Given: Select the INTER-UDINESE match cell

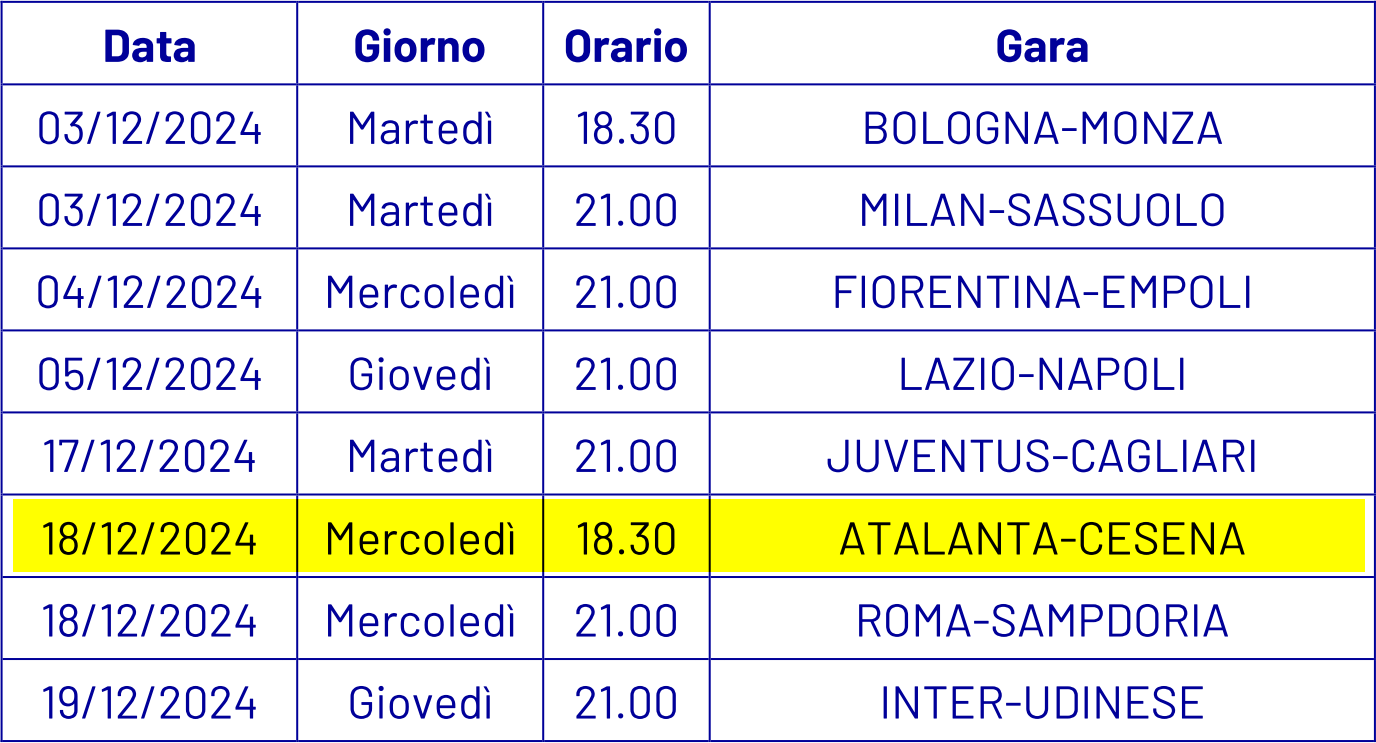Looking at the screenshot, I should point(1042,702).
